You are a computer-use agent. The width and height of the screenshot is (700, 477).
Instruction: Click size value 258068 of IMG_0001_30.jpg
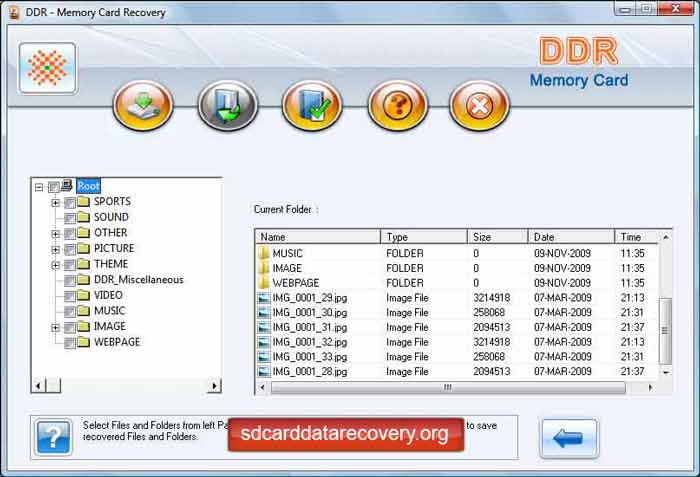pyautogui.click(x=489, y=313)
